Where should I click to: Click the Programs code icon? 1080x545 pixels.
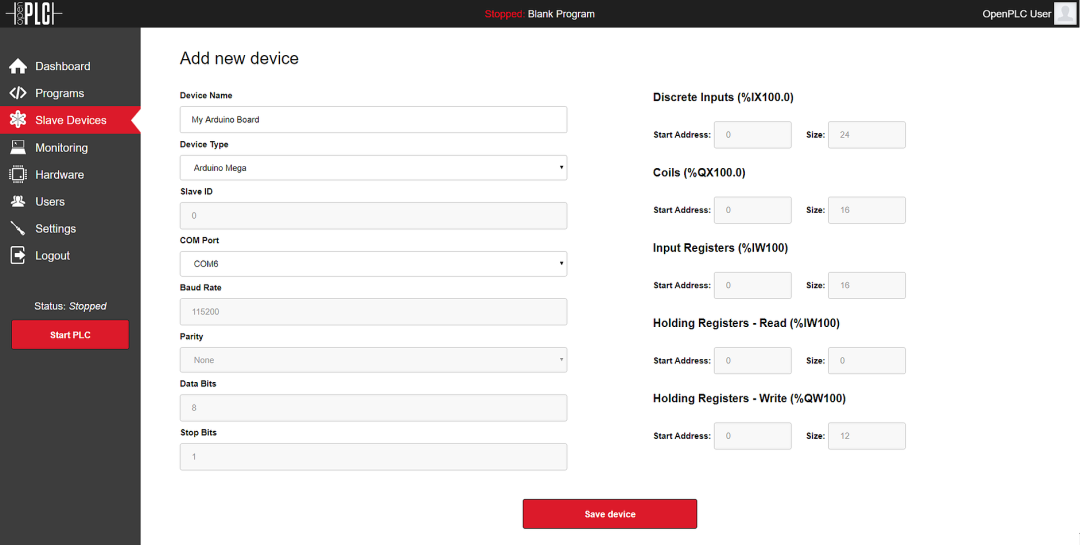pyautogui.click(x=17, y=93)
